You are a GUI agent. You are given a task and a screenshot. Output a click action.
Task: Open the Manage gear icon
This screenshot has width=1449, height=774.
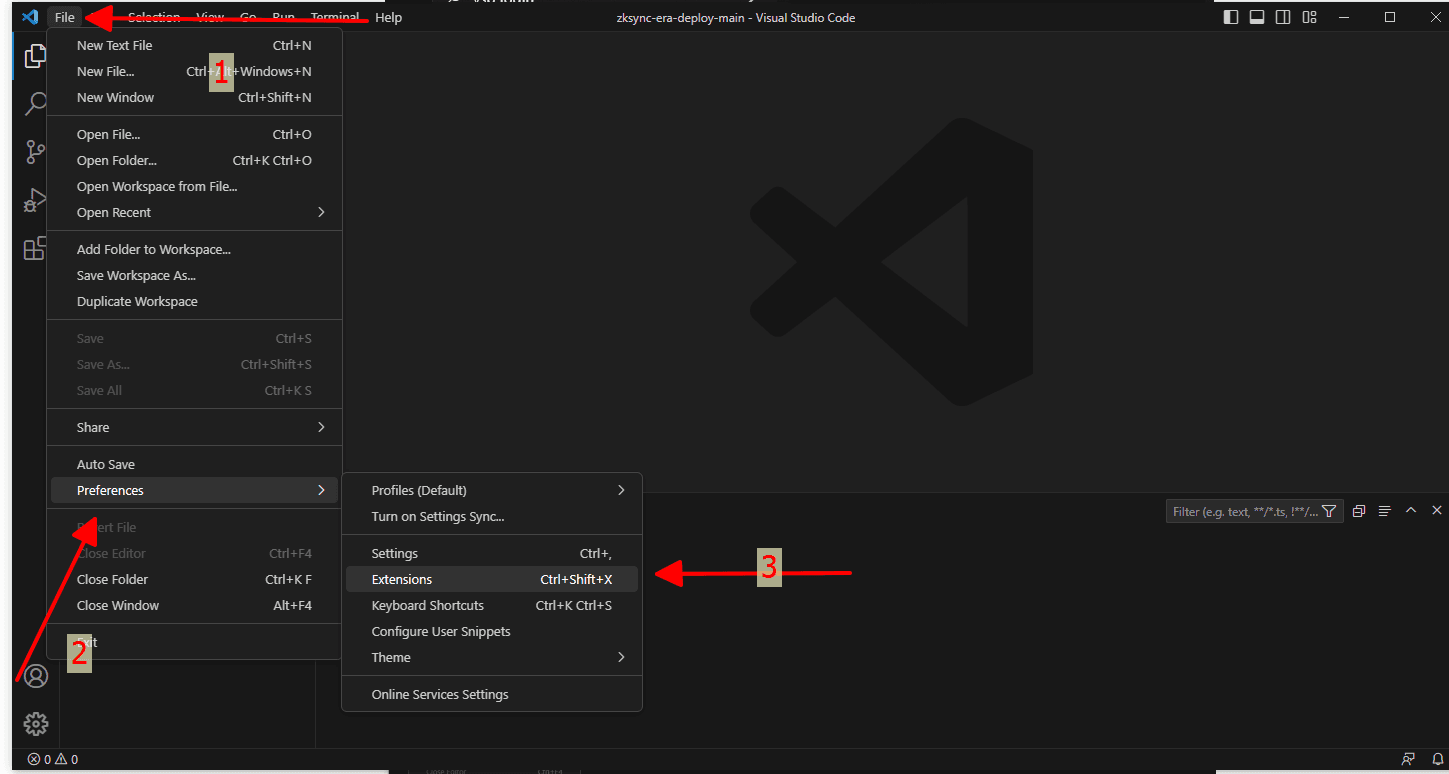tap(36, 723)
